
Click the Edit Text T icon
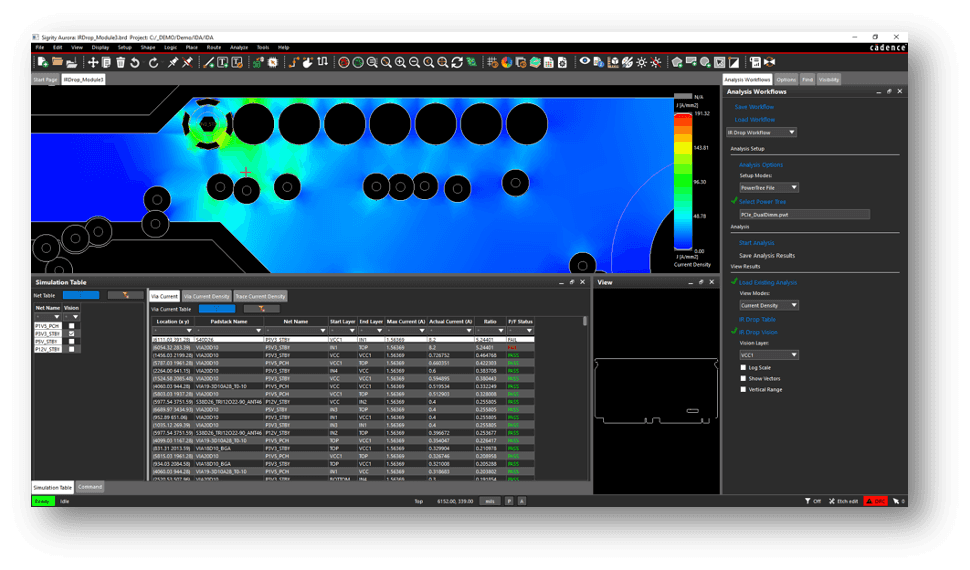(237, 63)
